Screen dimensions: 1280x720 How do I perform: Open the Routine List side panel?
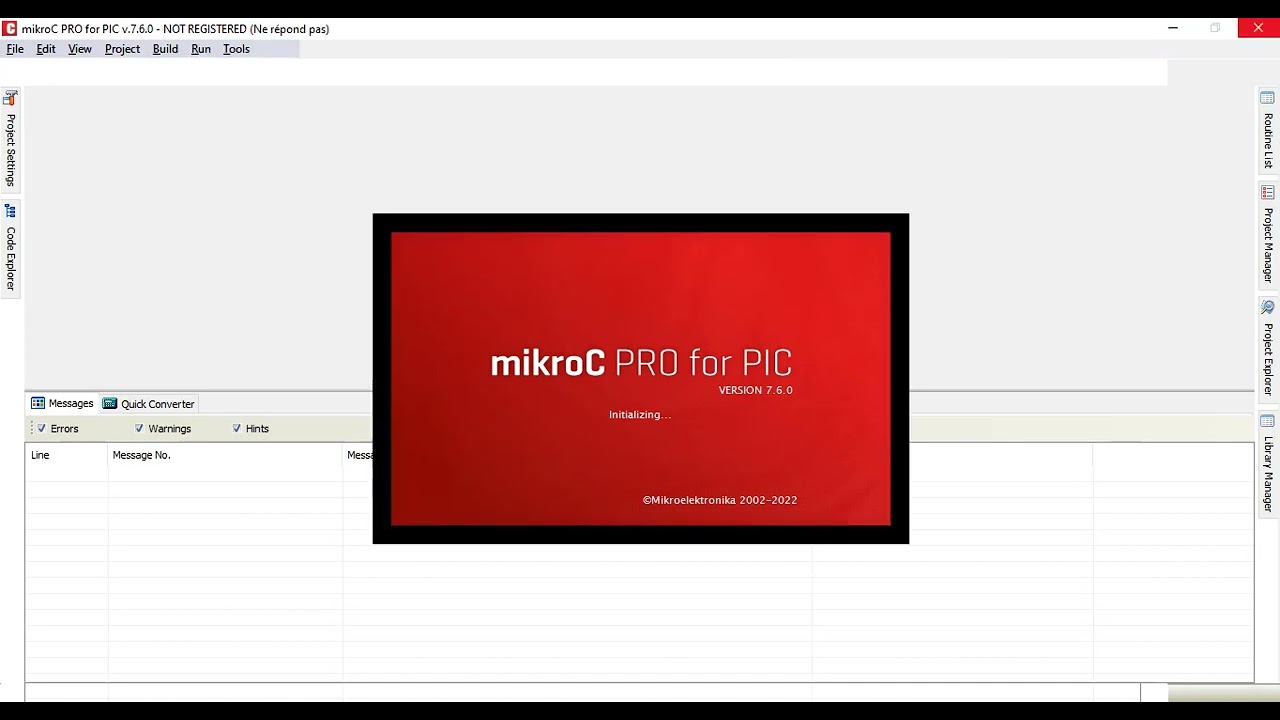pos(1268,130)
